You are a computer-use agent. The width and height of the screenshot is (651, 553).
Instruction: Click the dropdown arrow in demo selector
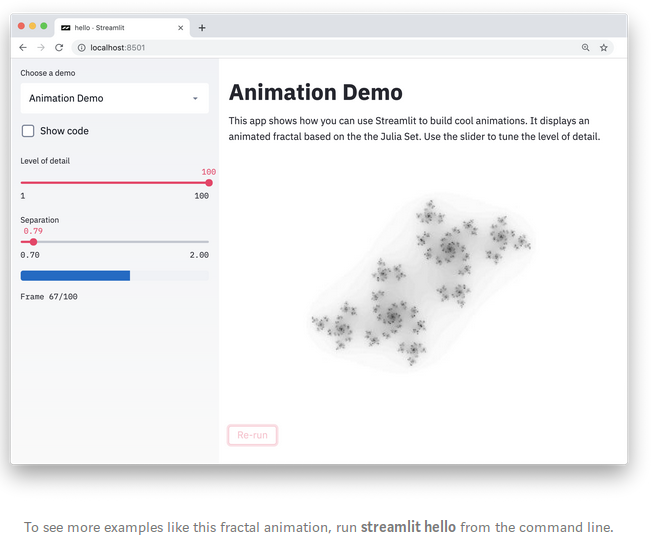tap(195, 98)
